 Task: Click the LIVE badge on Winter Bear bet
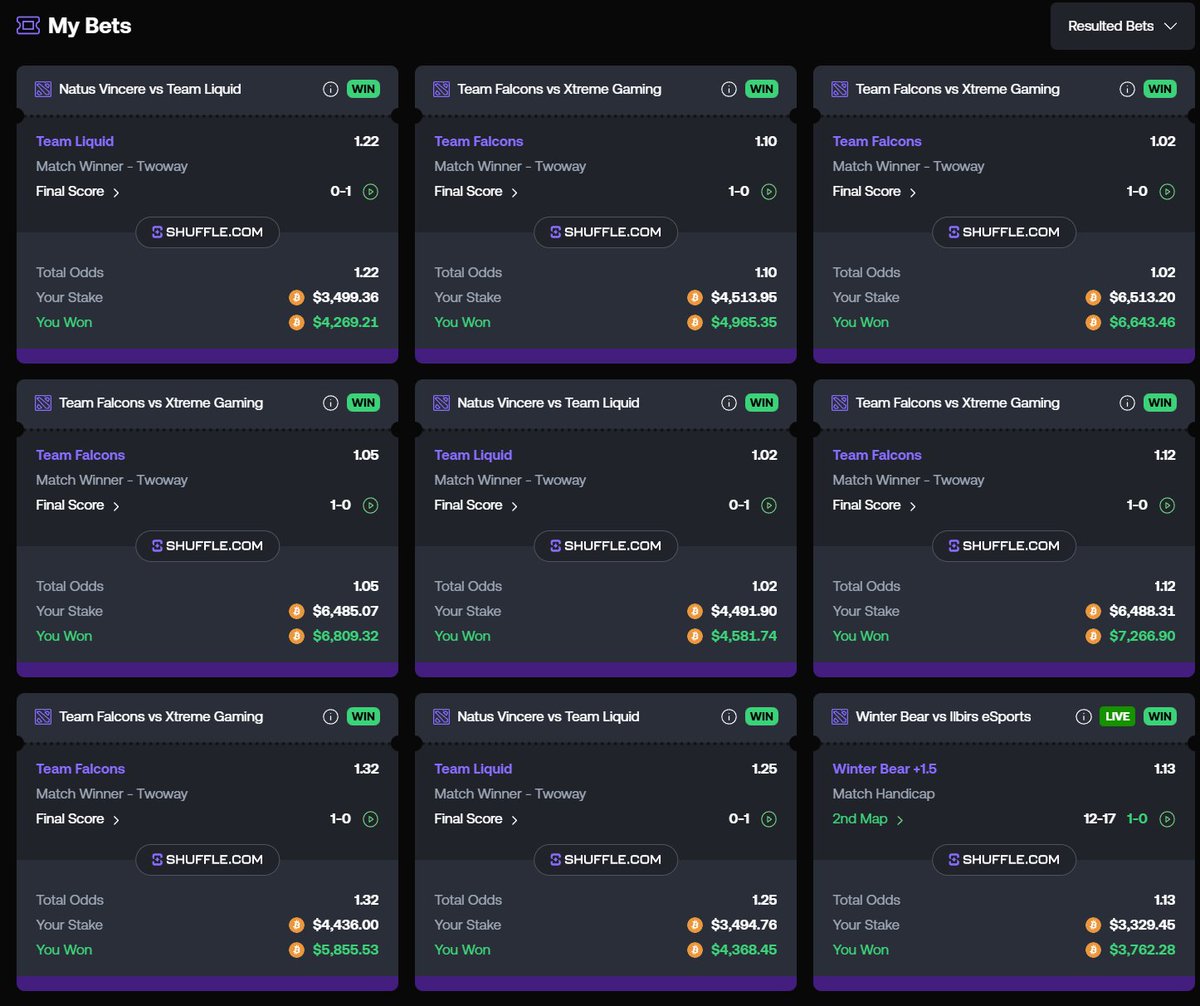(x=1117, y=717)
